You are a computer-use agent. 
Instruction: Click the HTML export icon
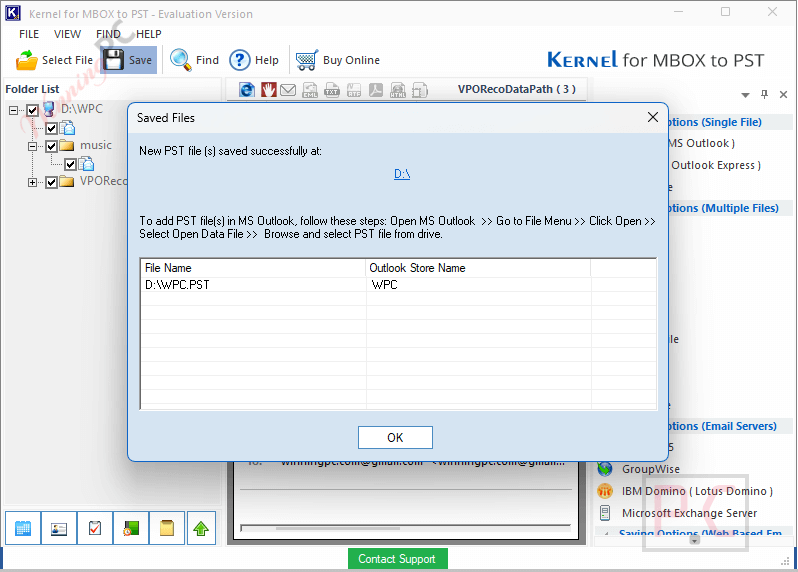398,90
